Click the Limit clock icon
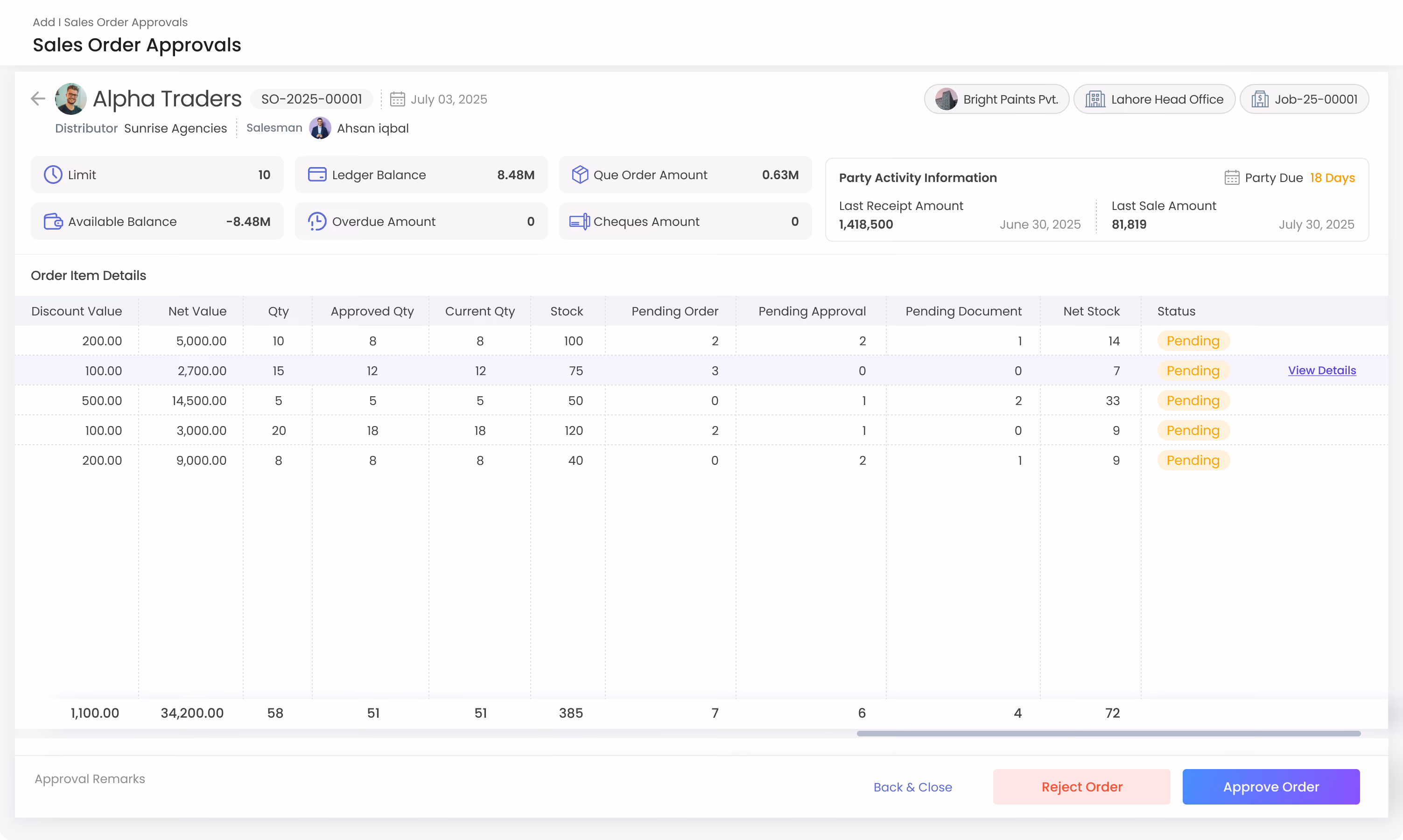Image resolution: width=1403 pixels, height=840 pixels. point(53,175)
